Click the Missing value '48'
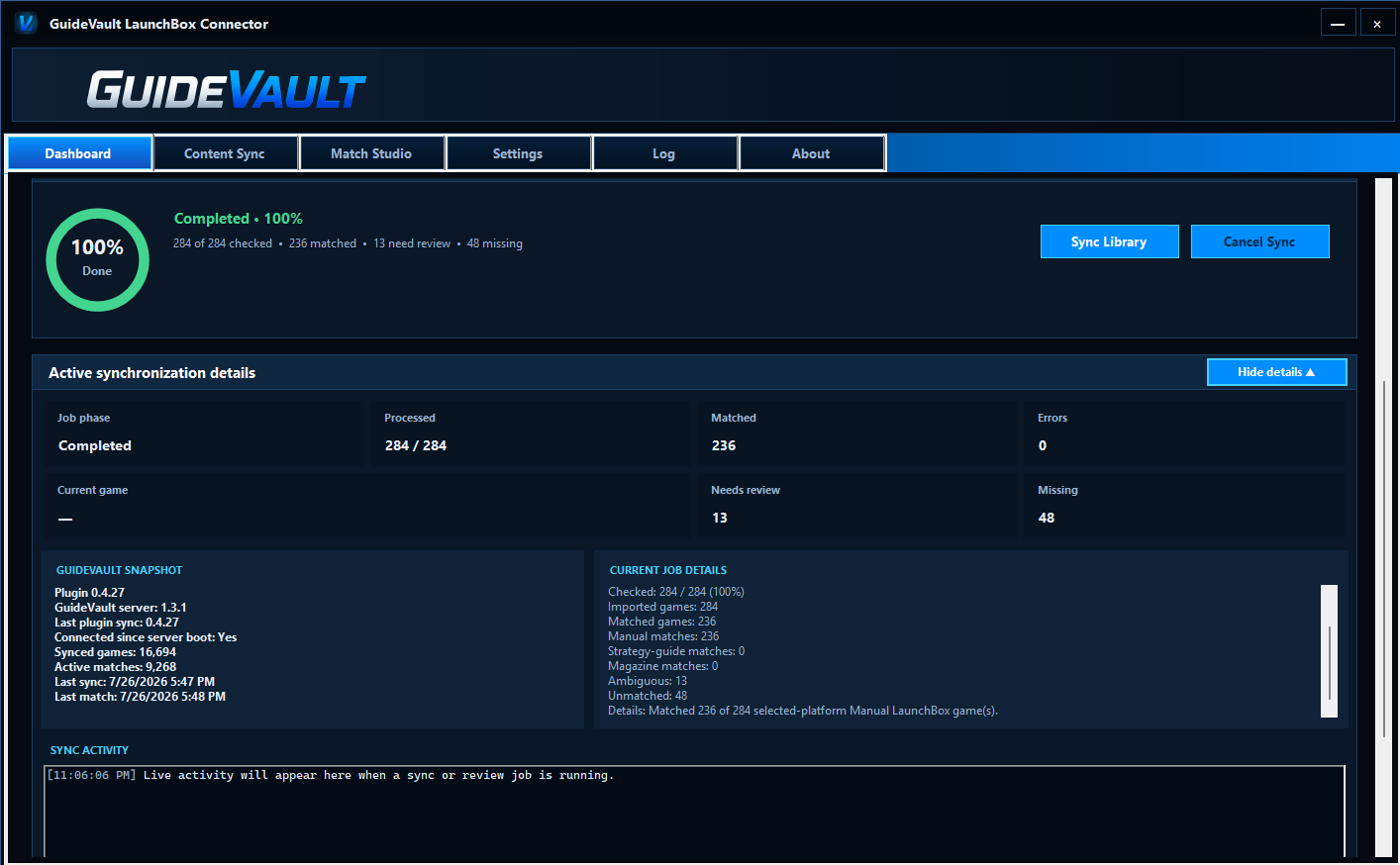The height and width of the screenshot is (865, 1400). pyautogui.click(x=1047, y=518)
